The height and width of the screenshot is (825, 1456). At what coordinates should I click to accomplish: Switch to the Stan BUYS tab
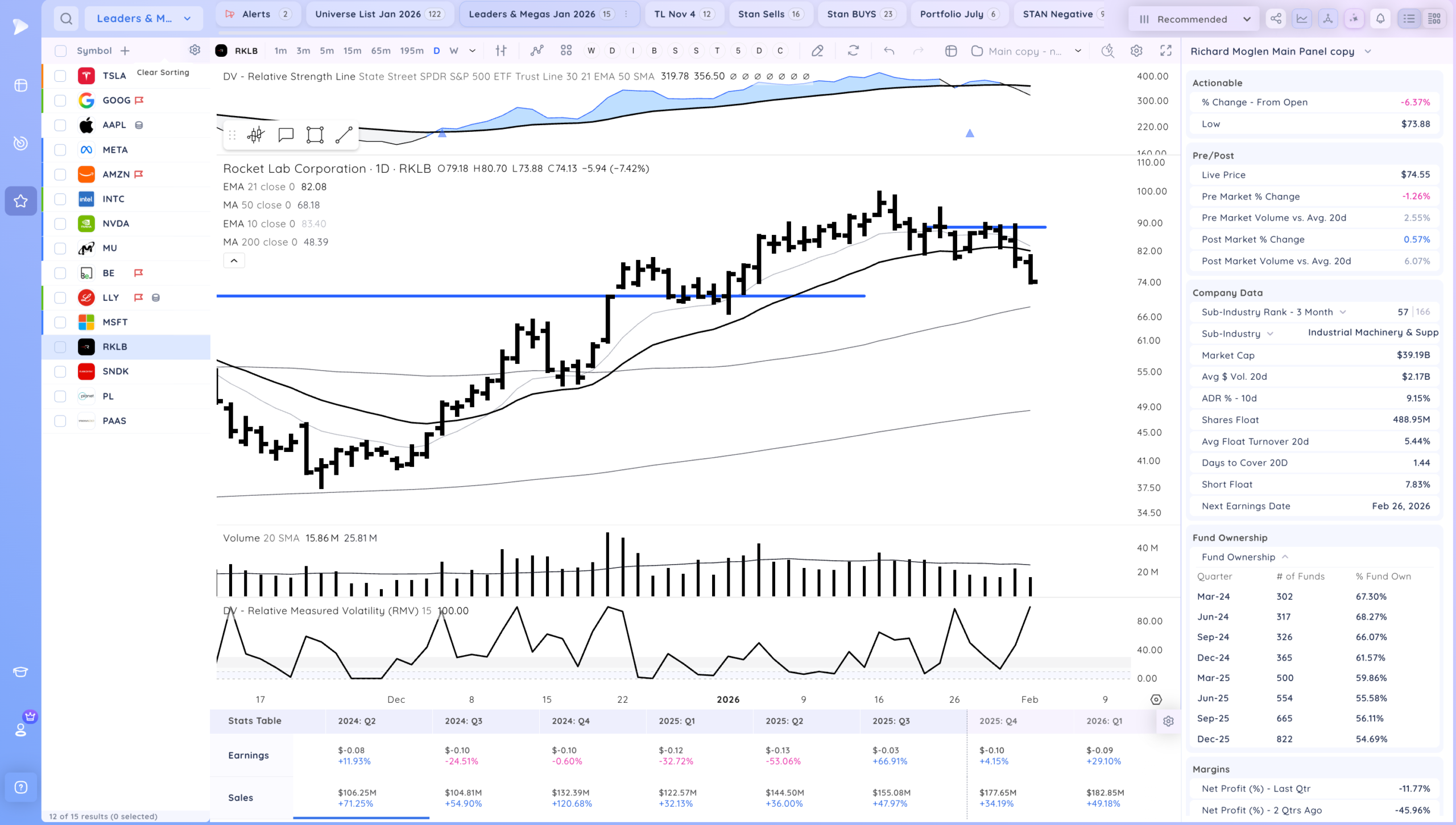pos(862,14)
